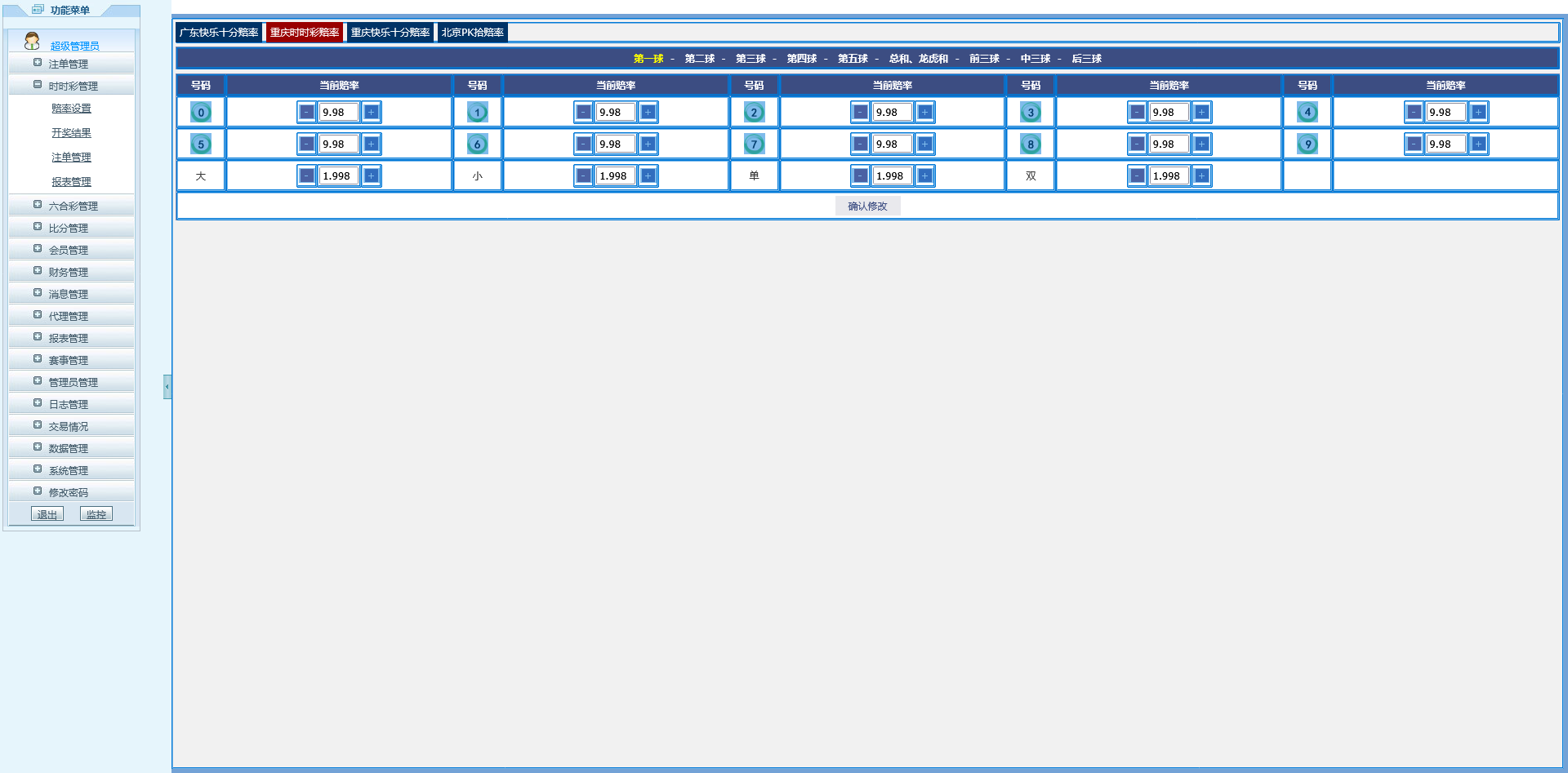Click the odds input field for number 5
Screen dimensions: 1568x773
[338, 144]
